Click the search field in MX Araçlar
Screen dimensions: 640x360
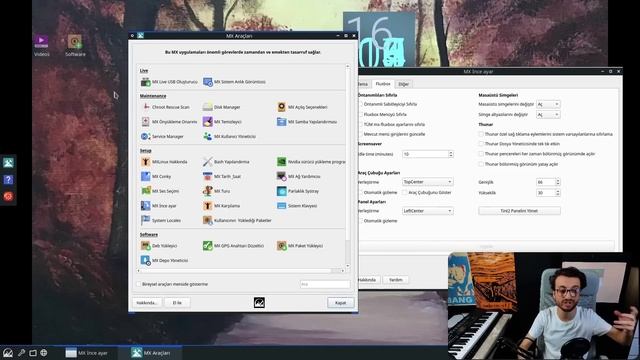coord(325,284)
